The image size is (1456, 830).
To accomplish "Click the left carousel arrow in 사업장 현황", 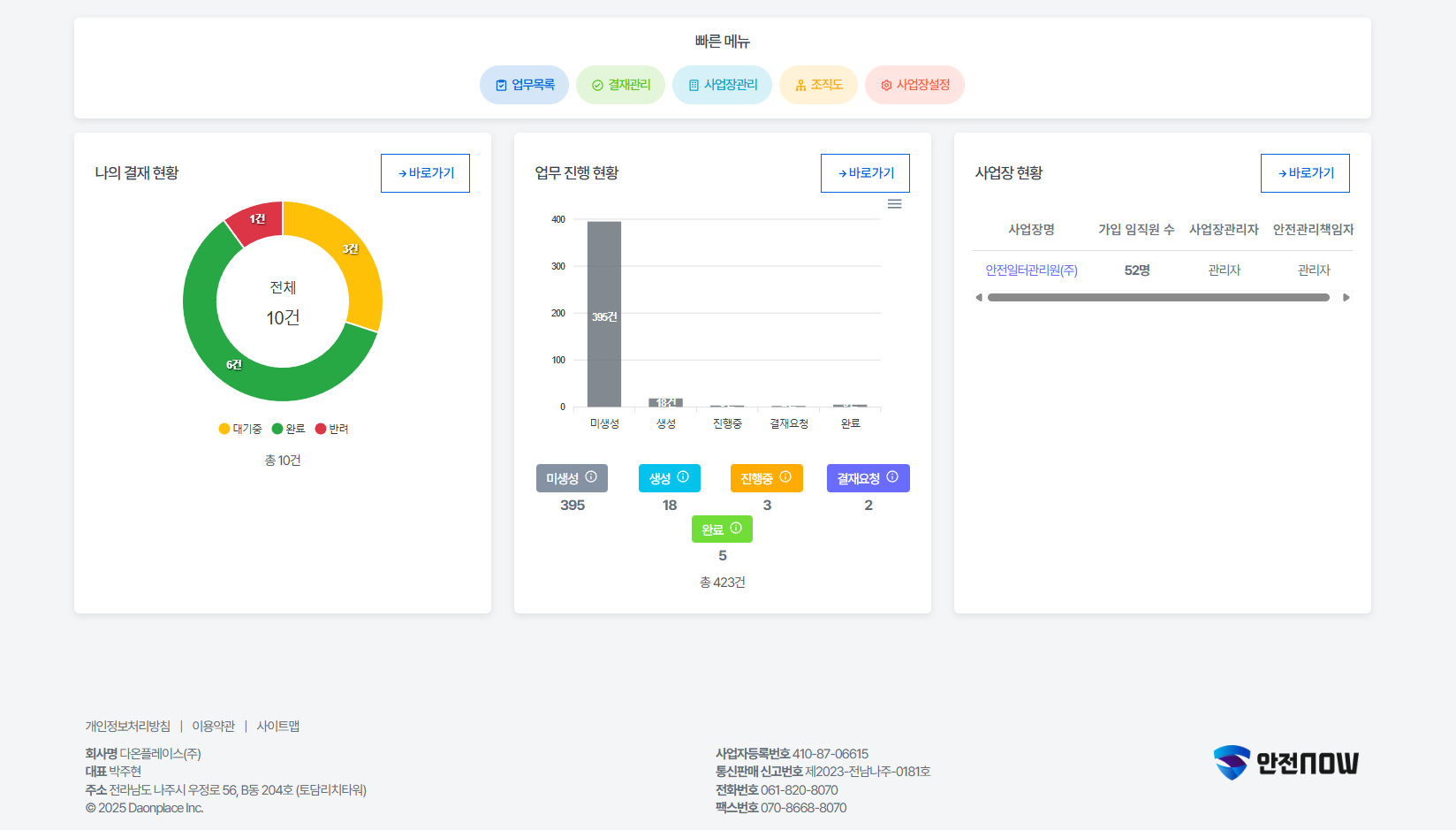I will 978,298.
